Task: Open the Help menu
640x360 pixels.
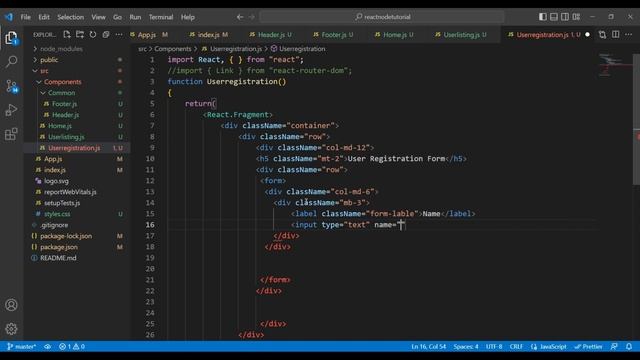Action: 188,17
